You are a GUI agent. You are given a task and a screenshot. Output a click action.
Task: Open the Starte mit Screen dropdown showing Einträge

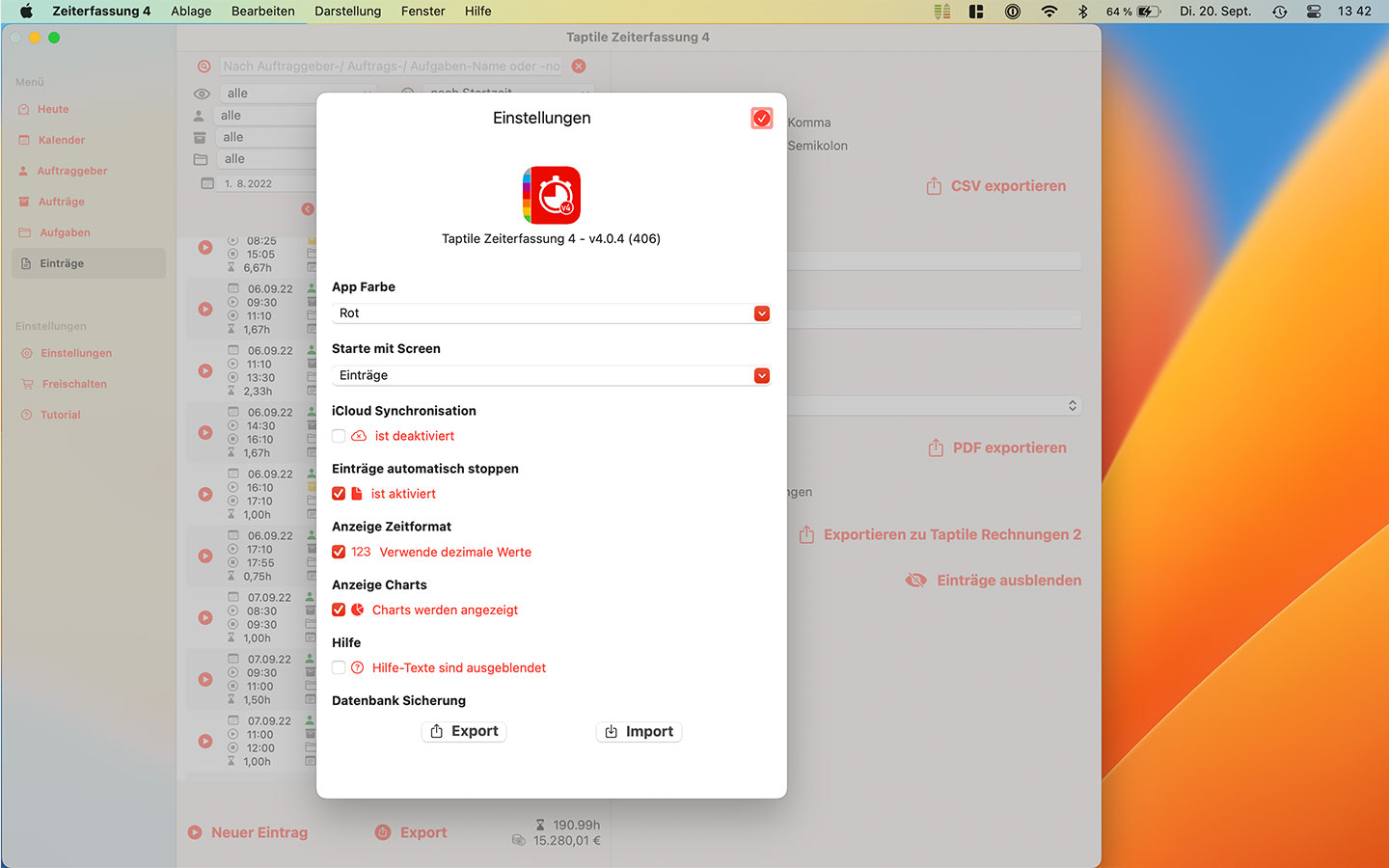(551, 375)
